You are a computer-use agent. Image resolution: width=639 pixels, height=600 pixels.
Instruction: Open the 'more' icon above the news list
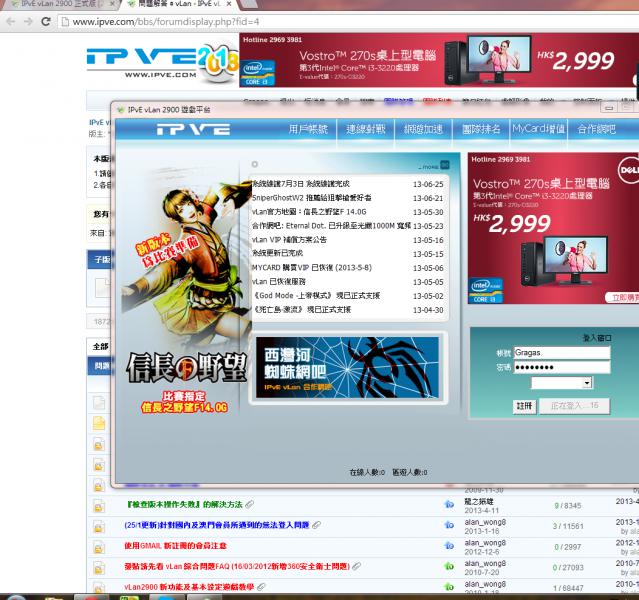point(445,165)
